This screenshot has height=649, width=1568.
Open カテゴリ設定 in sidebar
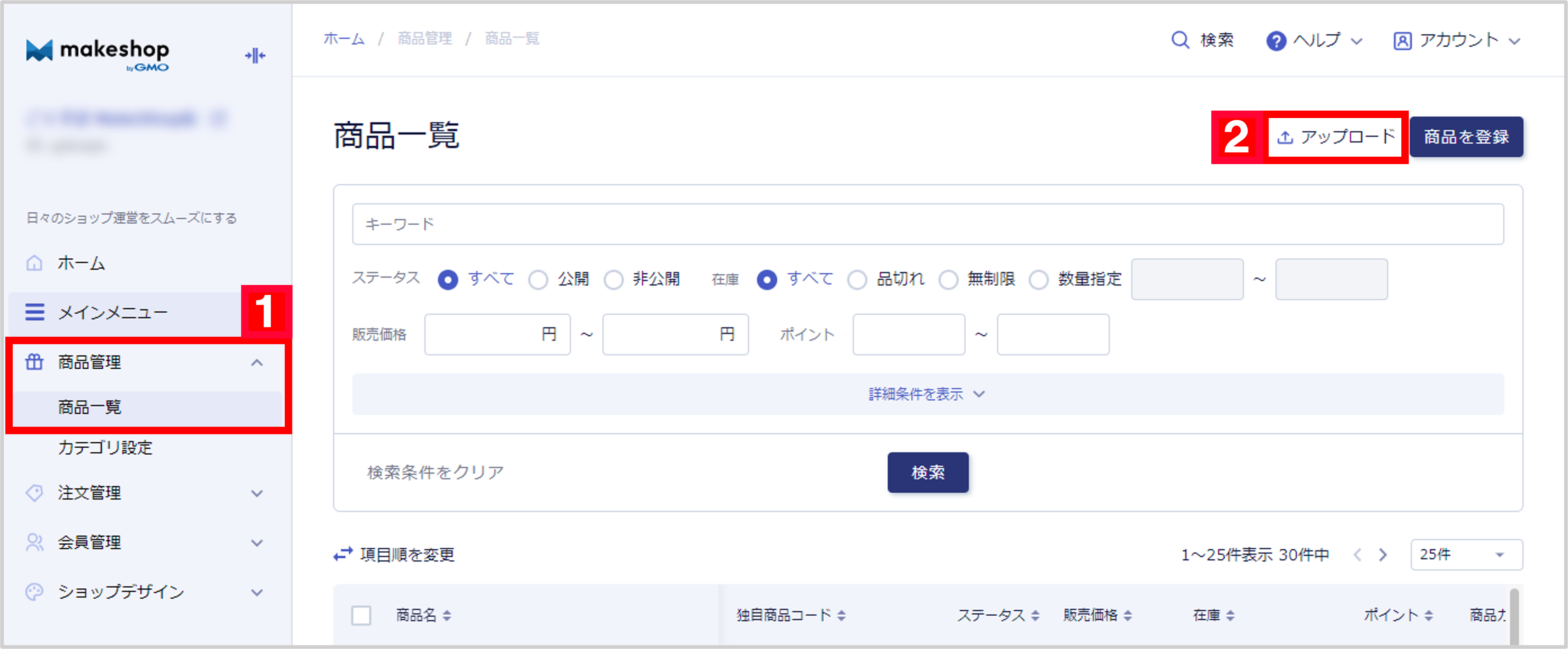105,448
